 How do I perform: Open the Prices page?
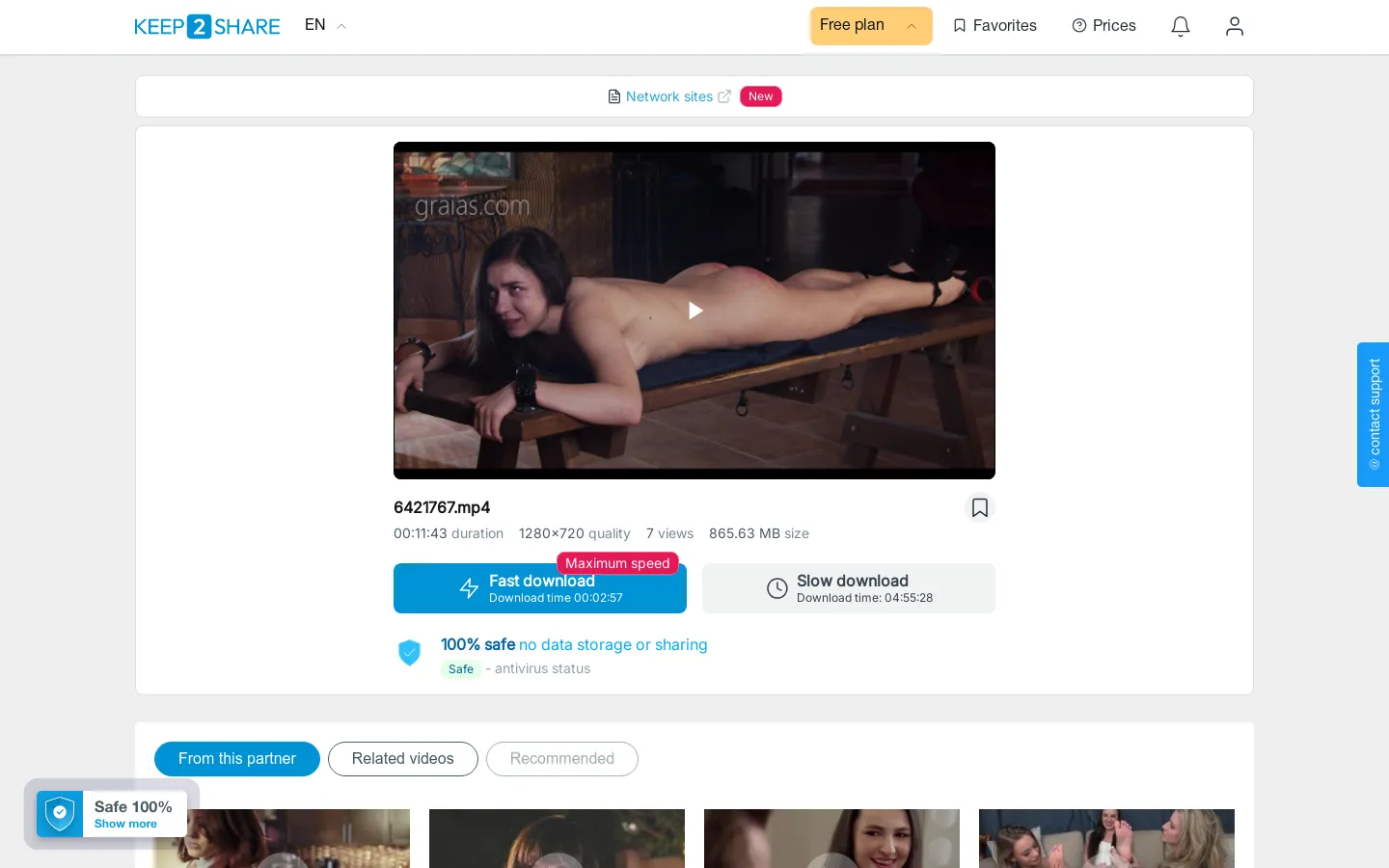(x=1104, y=26)
